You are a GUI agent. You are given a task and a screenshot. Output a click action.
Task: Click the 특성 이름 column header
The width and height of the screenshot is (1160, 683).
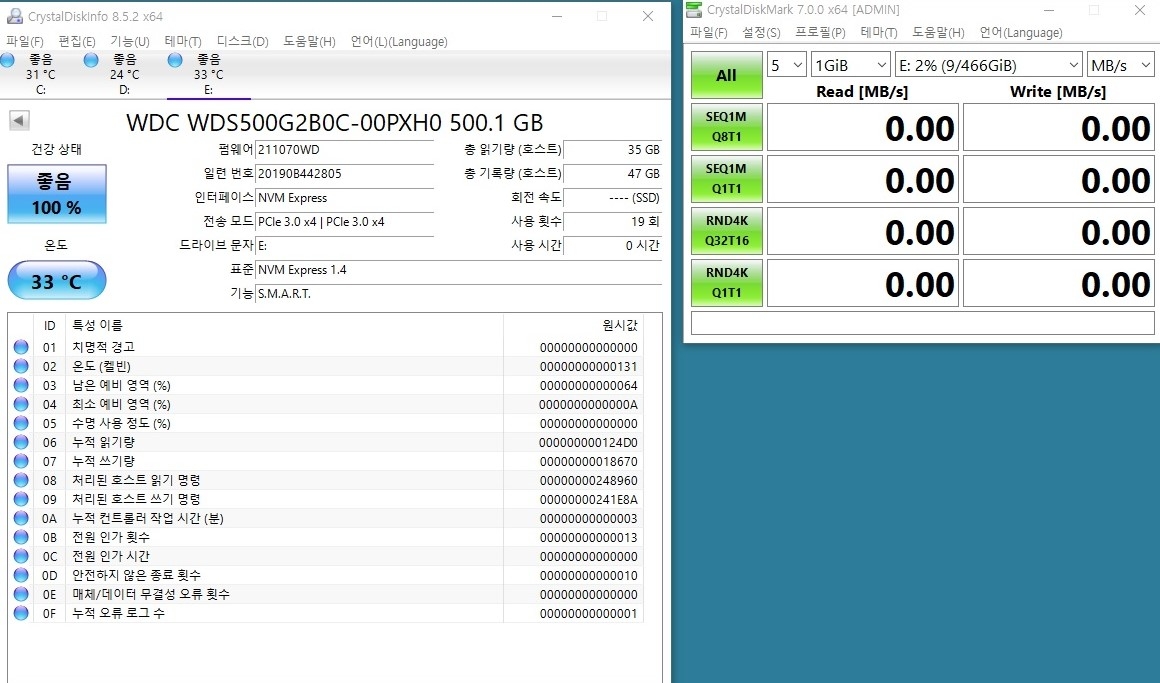click(x=285, y=325)
